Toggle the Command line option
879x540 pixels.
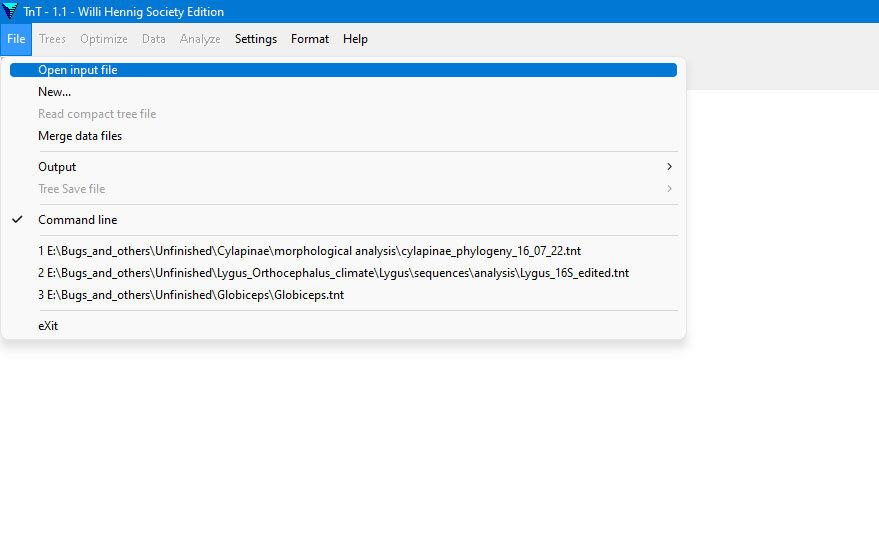click(x=343, y=220)
